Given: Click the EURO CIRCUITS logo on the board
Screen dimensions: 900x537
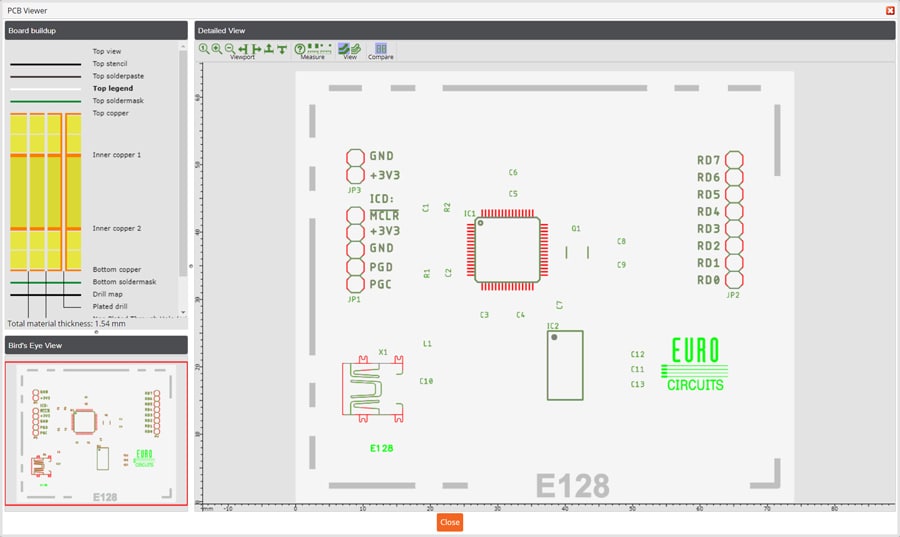Looking at the screenshot, I should tap(695, 365).
